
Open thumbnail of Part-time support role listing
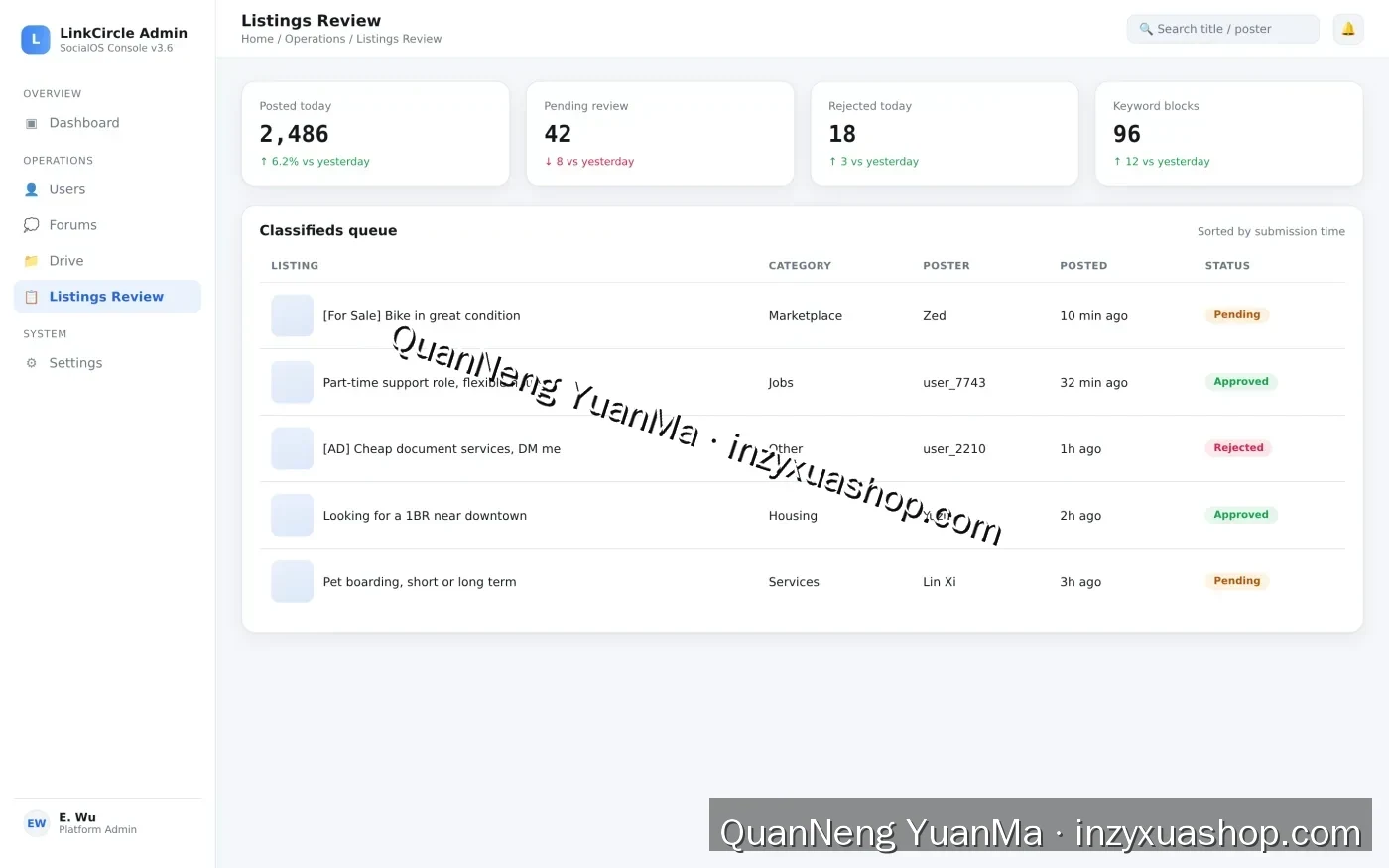(292, 382)
